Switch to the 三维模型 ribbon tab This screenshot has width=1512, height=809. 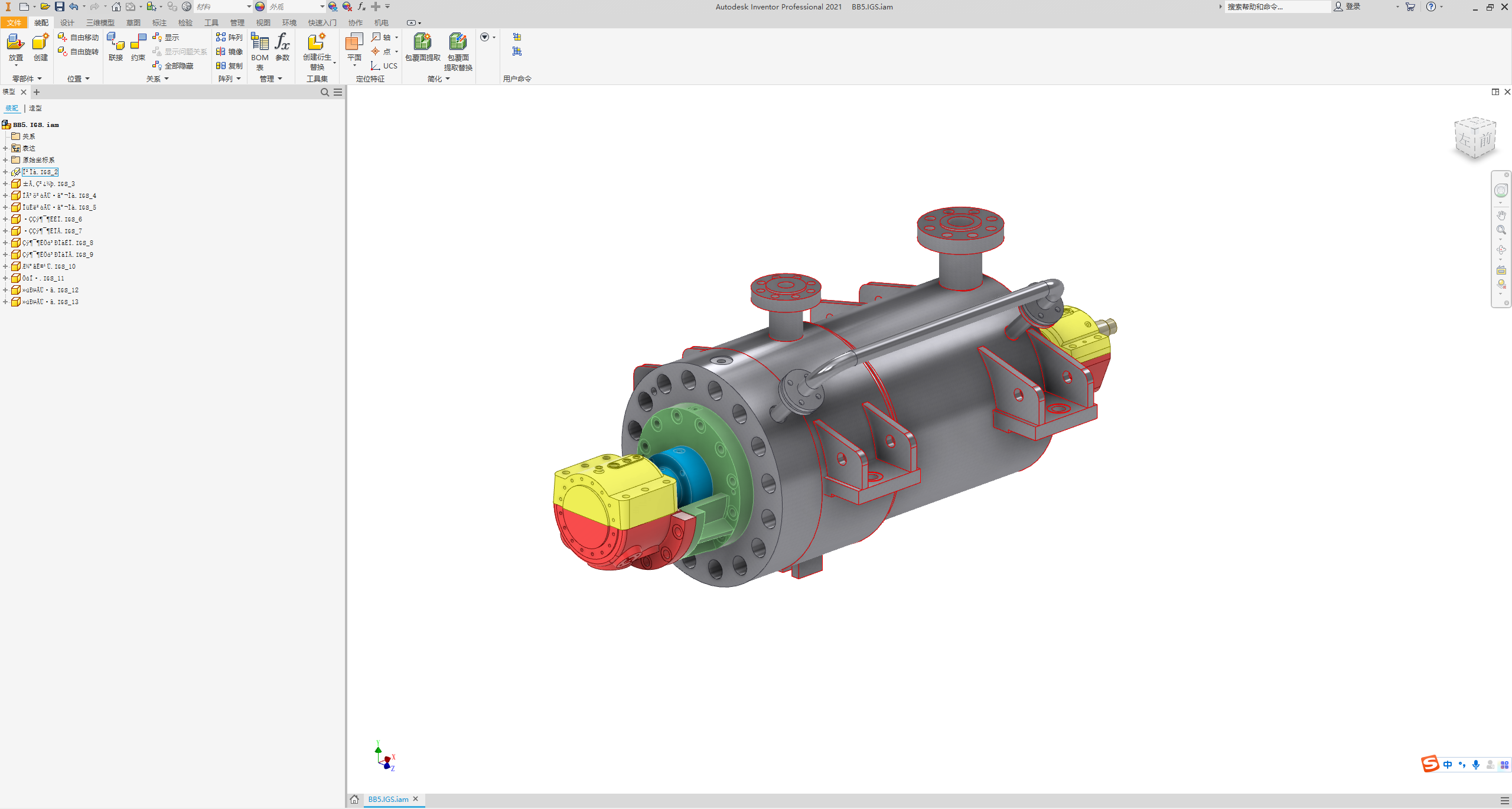(x=100, y=22)
